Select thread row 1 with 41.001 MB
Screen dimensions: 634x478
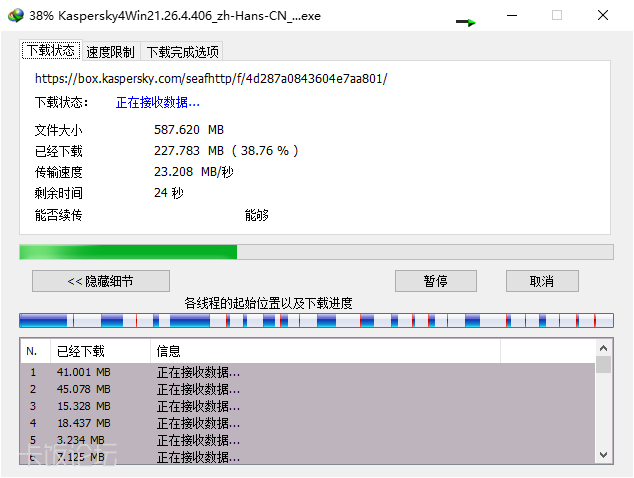point(308,372)
